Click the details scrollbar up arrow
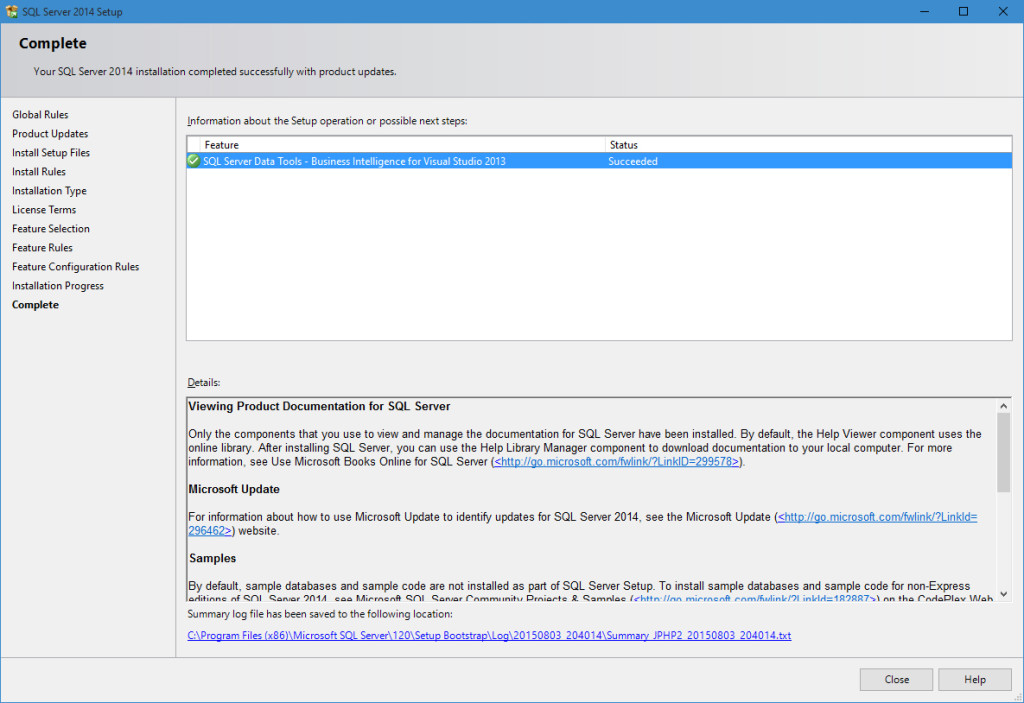1024x703 pixels. [x=1003, y=406]
